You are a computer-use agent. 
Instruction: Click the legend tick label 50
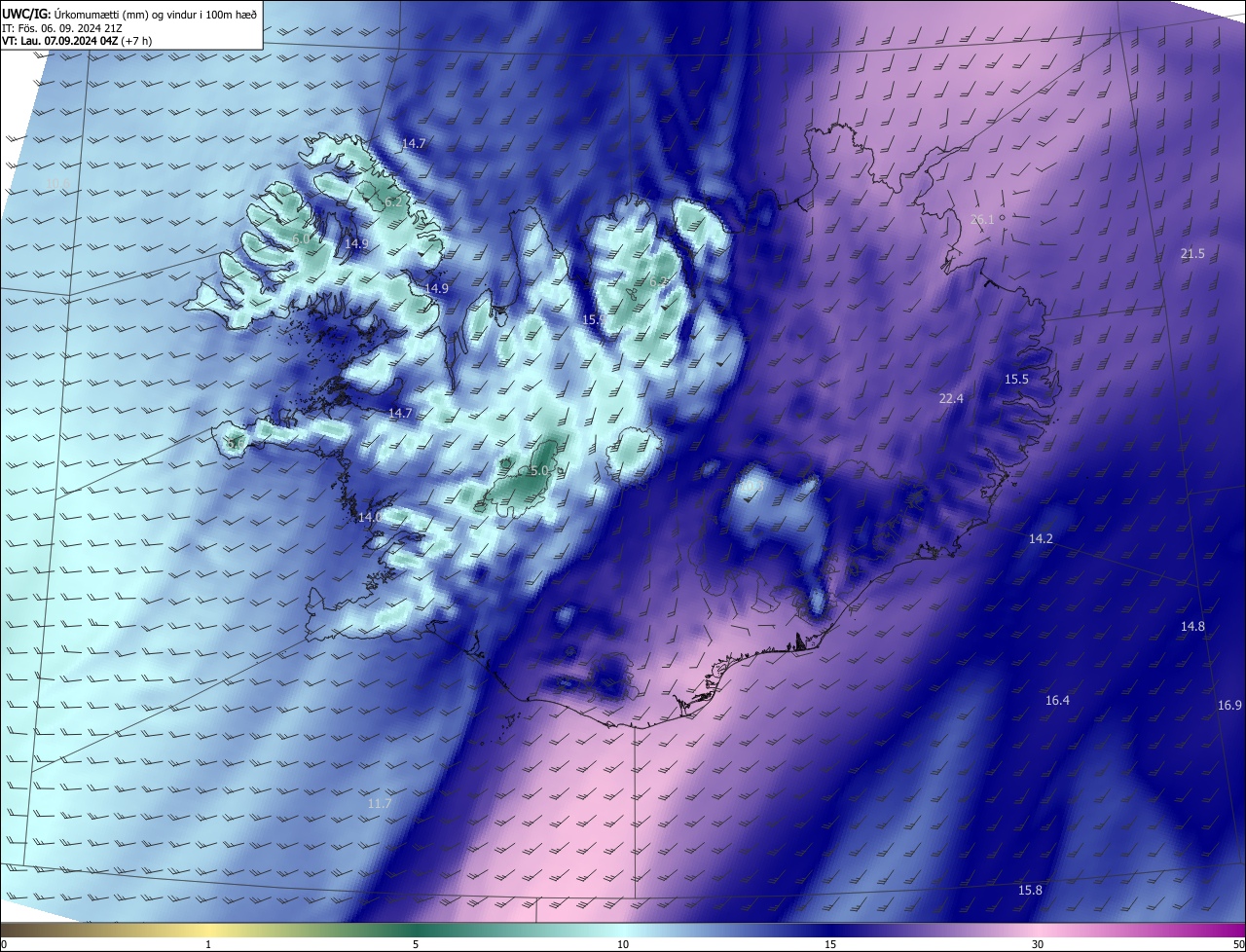click(x=1238, y=944)
